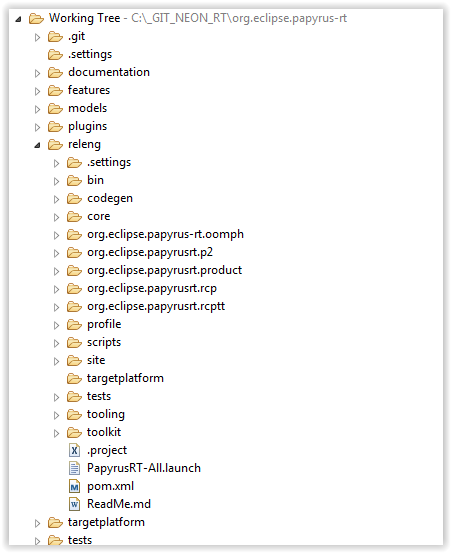Collapse the releng folder arrow
This screenshot has width=451, height=553.
point(37,145)
